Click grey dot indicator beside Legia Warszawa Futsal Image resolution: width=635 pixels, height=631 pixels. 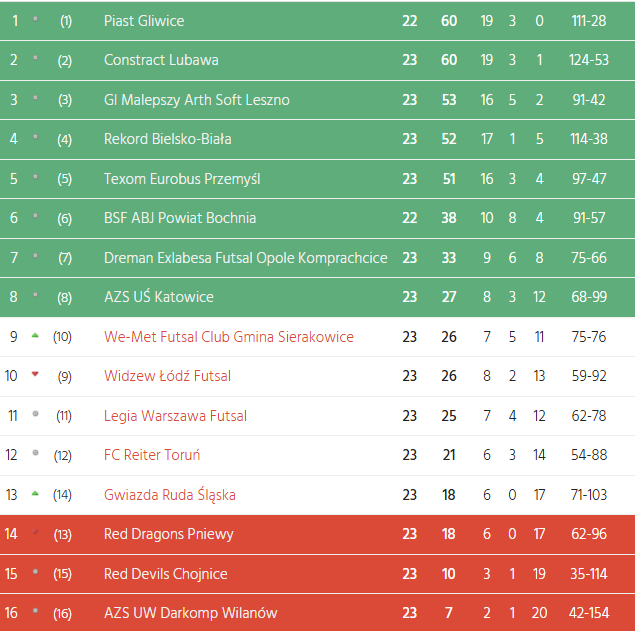click(35, 414)
